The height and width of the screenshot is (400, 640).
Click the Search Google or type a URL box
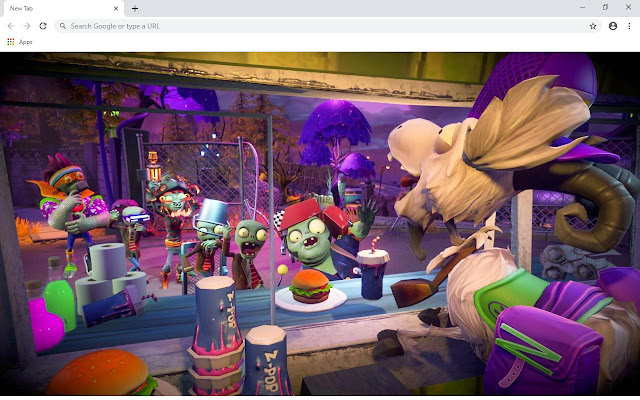328,26
